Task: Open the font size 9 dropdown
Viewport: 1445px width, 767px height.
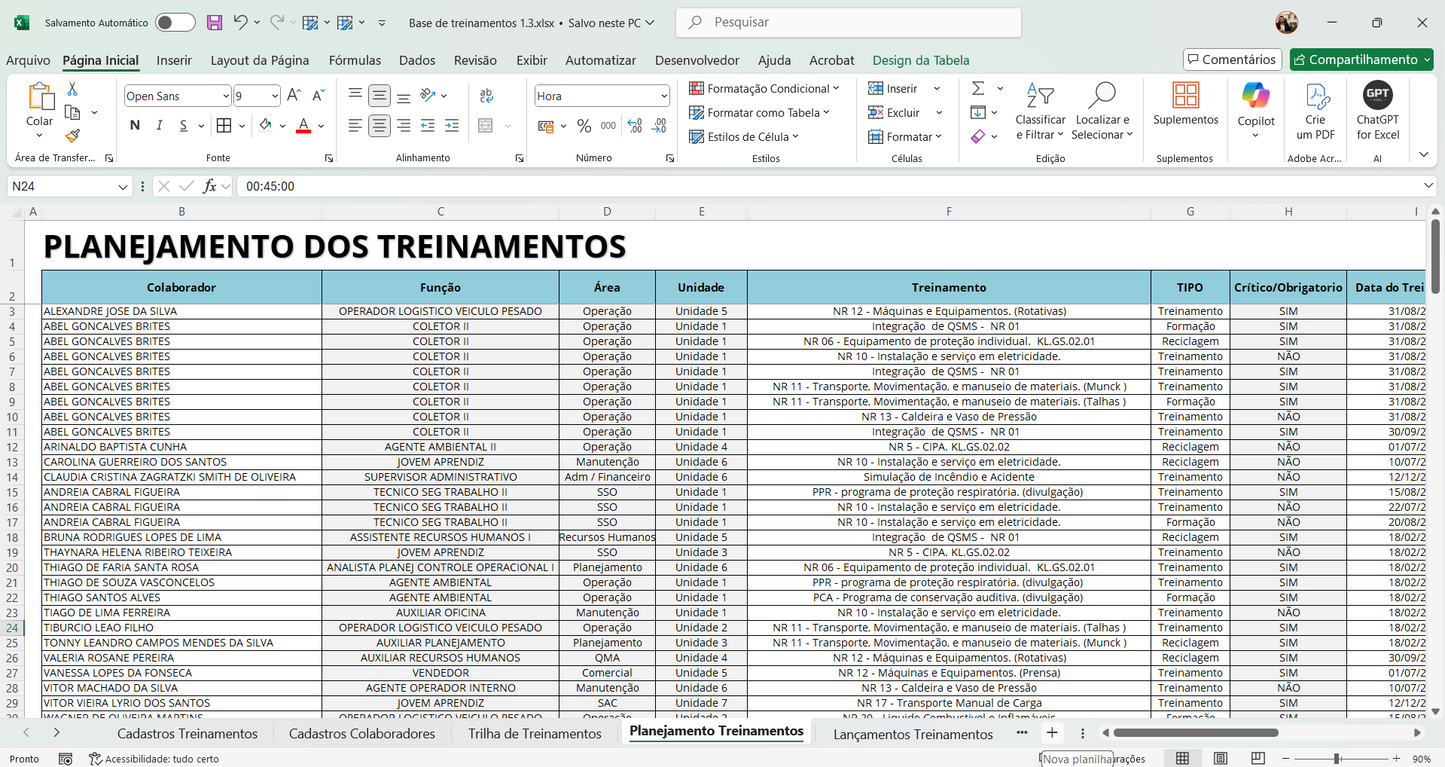Action: pos(274,96)
